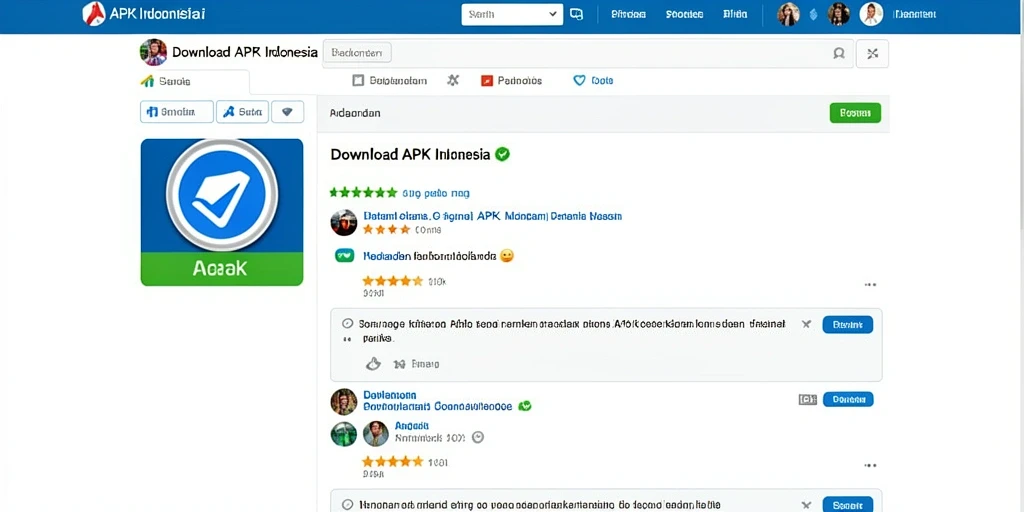Click the small blue diamond icon between header avatars
This screenshot has width=1024, height=512.
point(814,14)
